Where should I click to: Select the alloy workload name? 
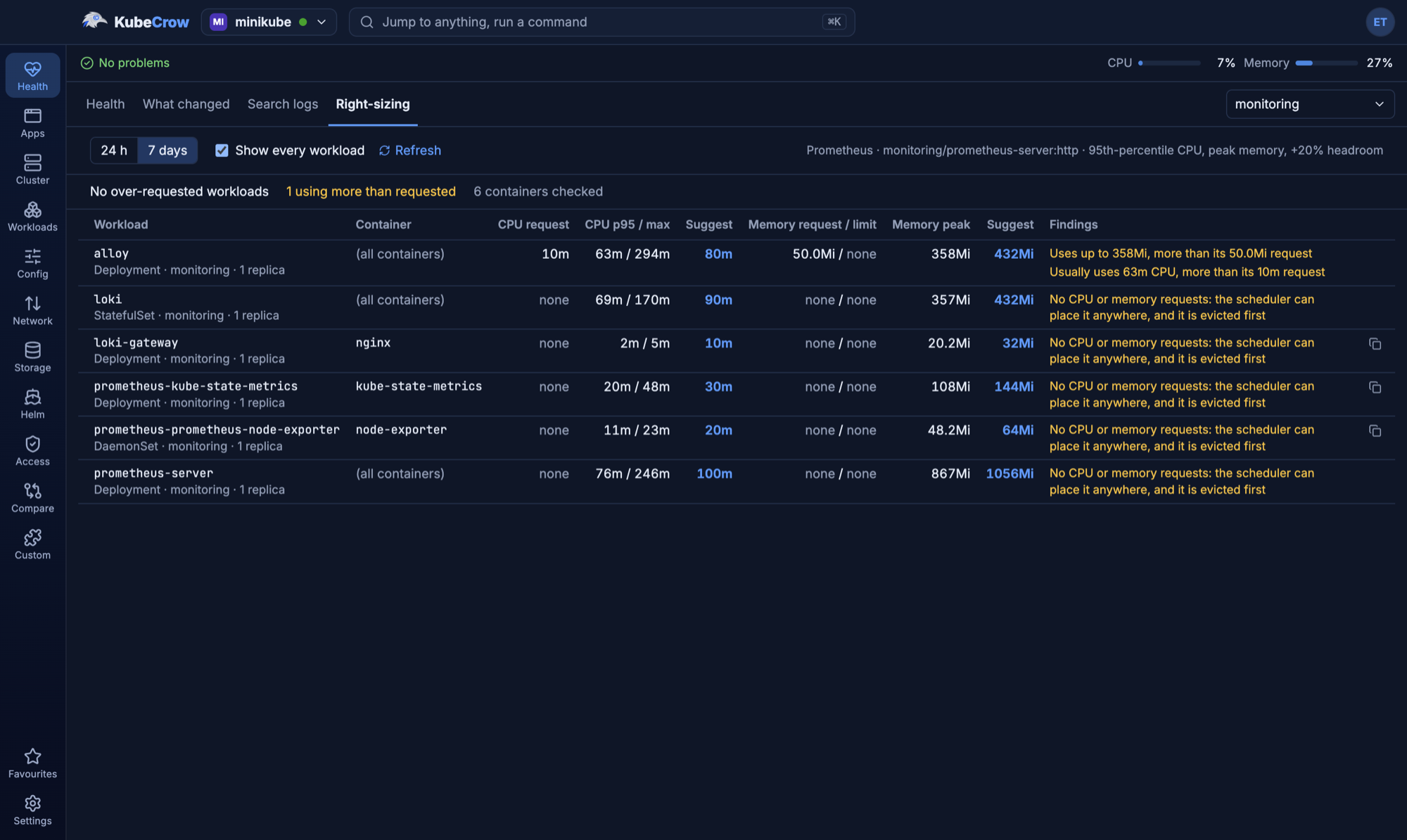tap(111, 253)
